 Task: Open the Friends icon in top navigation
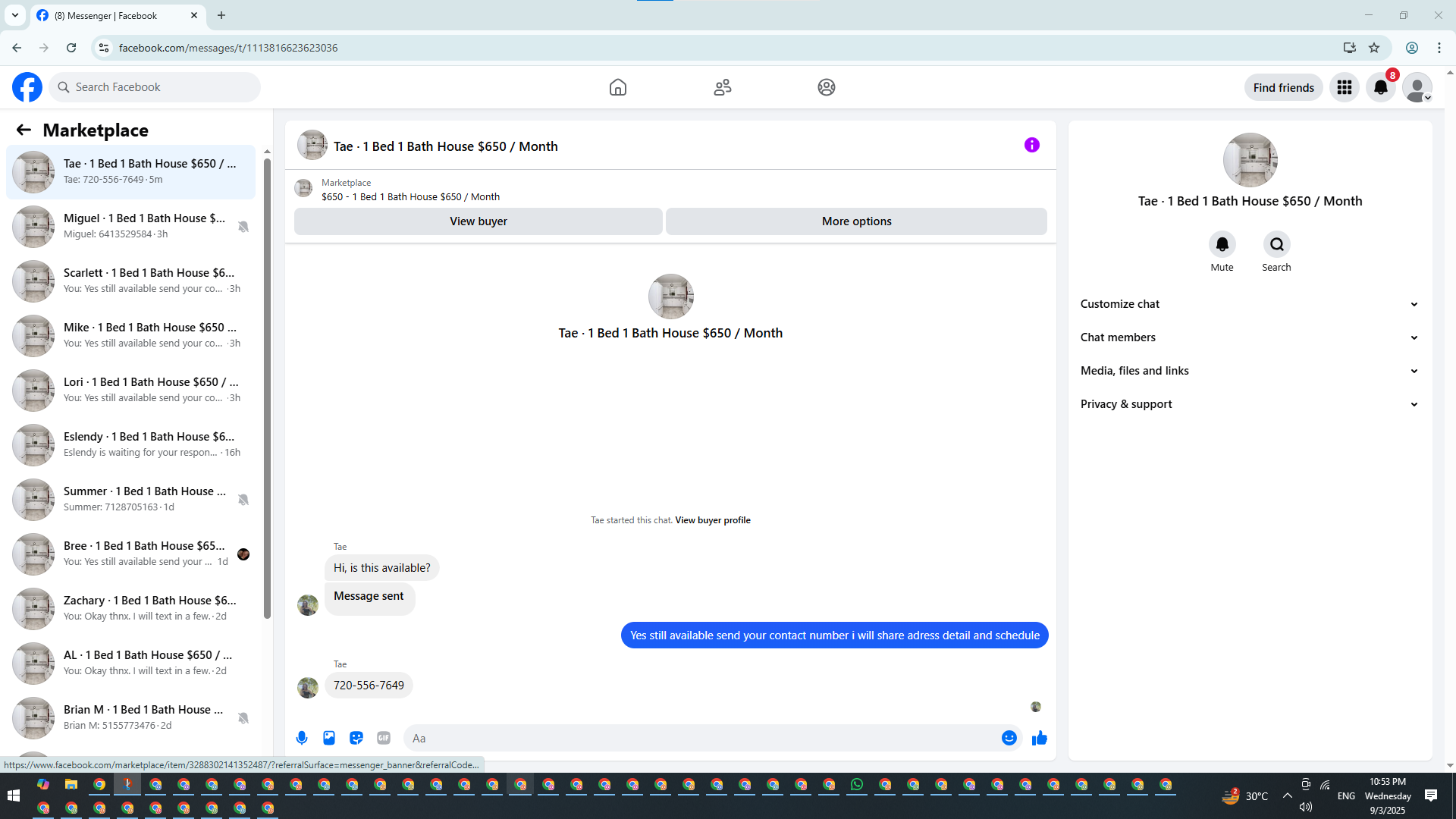tap(723, 87)
